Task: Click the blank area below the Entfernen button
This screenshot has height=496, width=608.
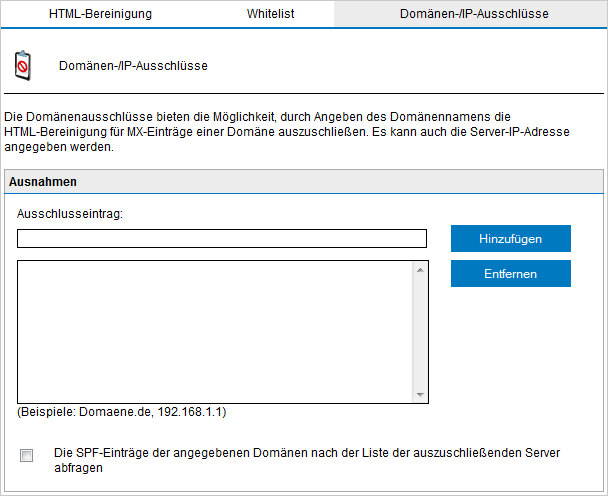Action: 510,340
